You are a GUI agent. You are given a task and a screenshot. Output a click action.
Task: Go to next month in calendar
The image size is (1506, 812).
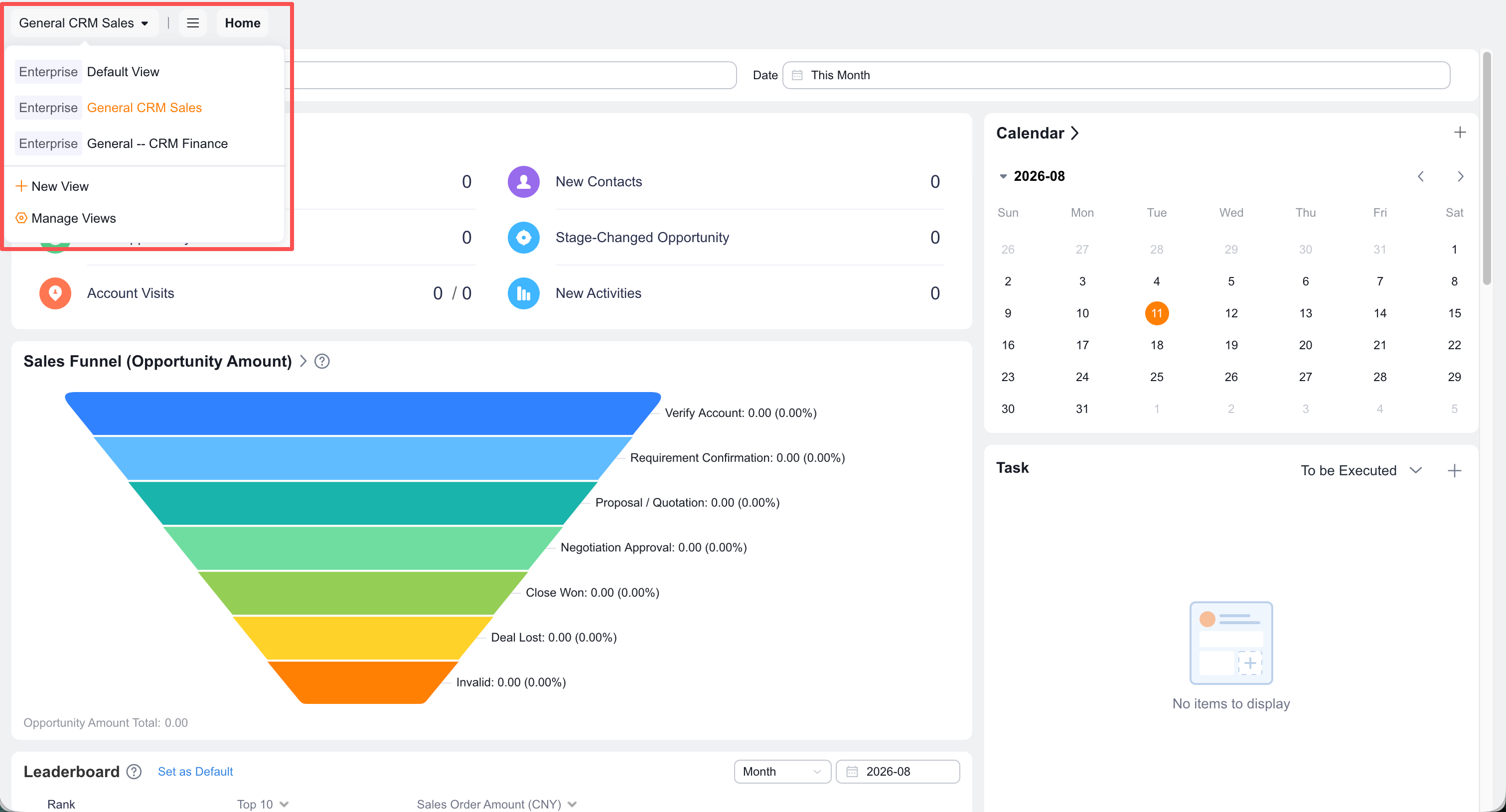(1460, 176)
